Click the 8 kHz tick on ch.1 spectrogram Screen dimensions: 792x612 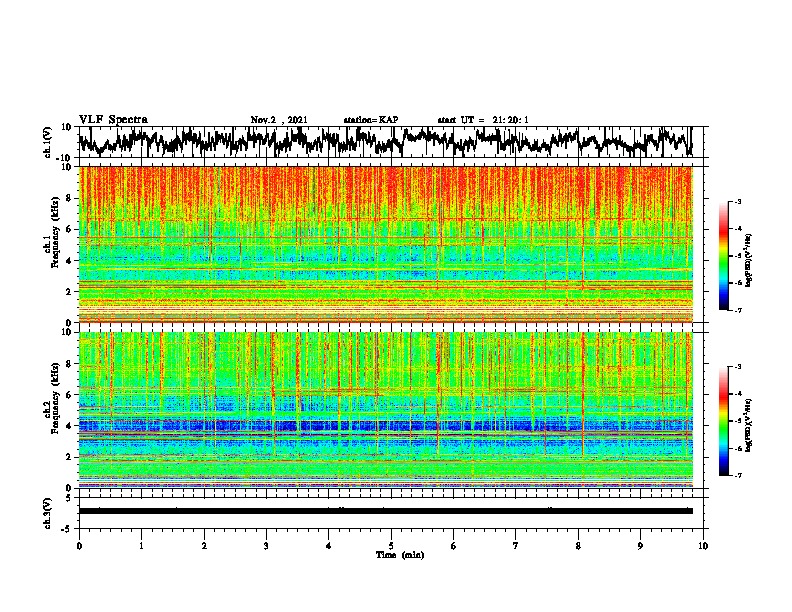click(x=69, y=198)
